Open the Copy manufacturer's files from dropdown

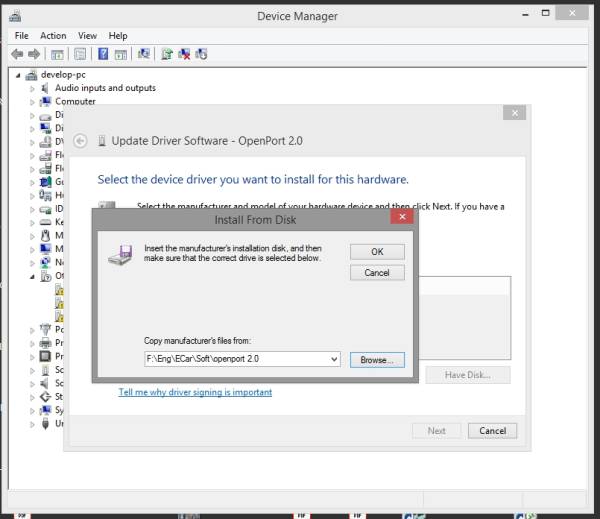tap(334, 359)
